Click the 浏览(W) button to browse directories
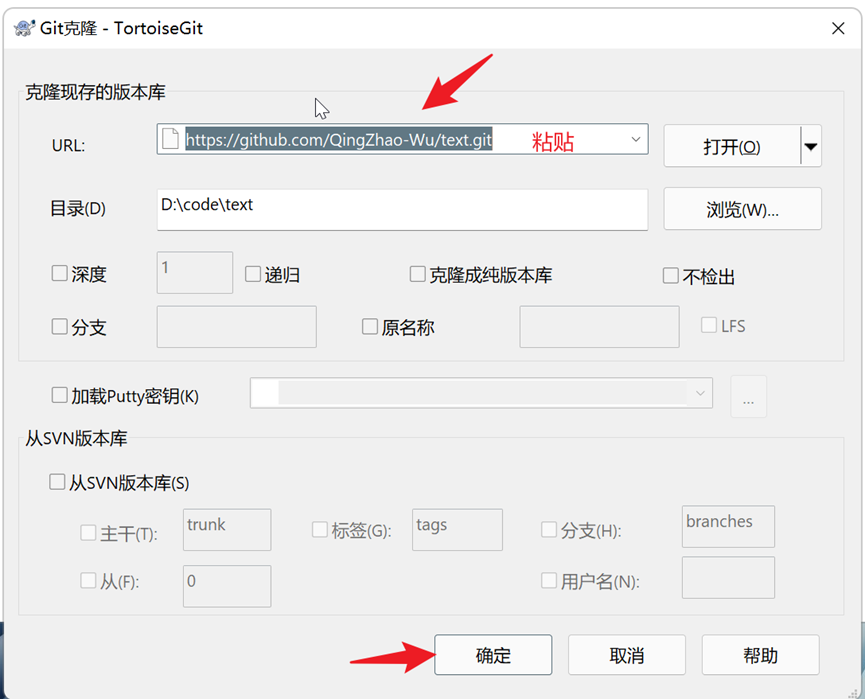Viewport: 865px width, 699px height. [742, 209]
